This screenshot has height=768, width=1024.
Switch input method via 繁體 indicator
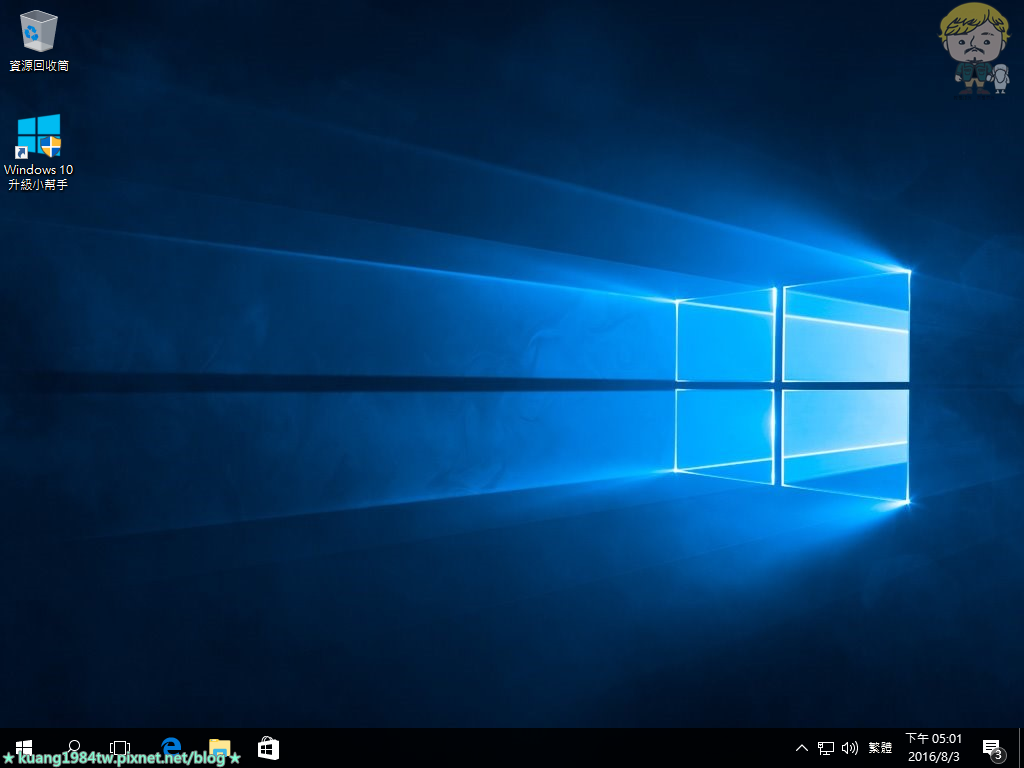click(x=880, y=748)
